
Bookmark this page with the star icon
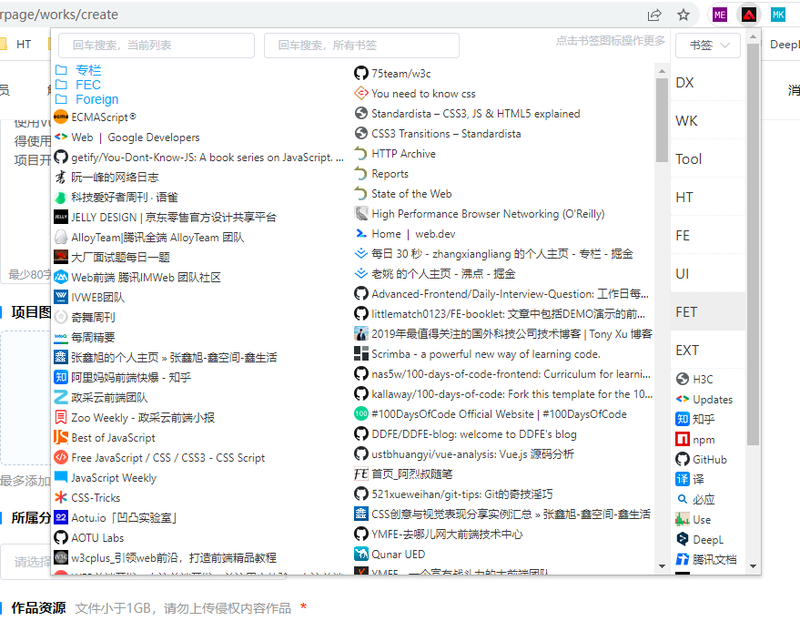pos(683,15)
